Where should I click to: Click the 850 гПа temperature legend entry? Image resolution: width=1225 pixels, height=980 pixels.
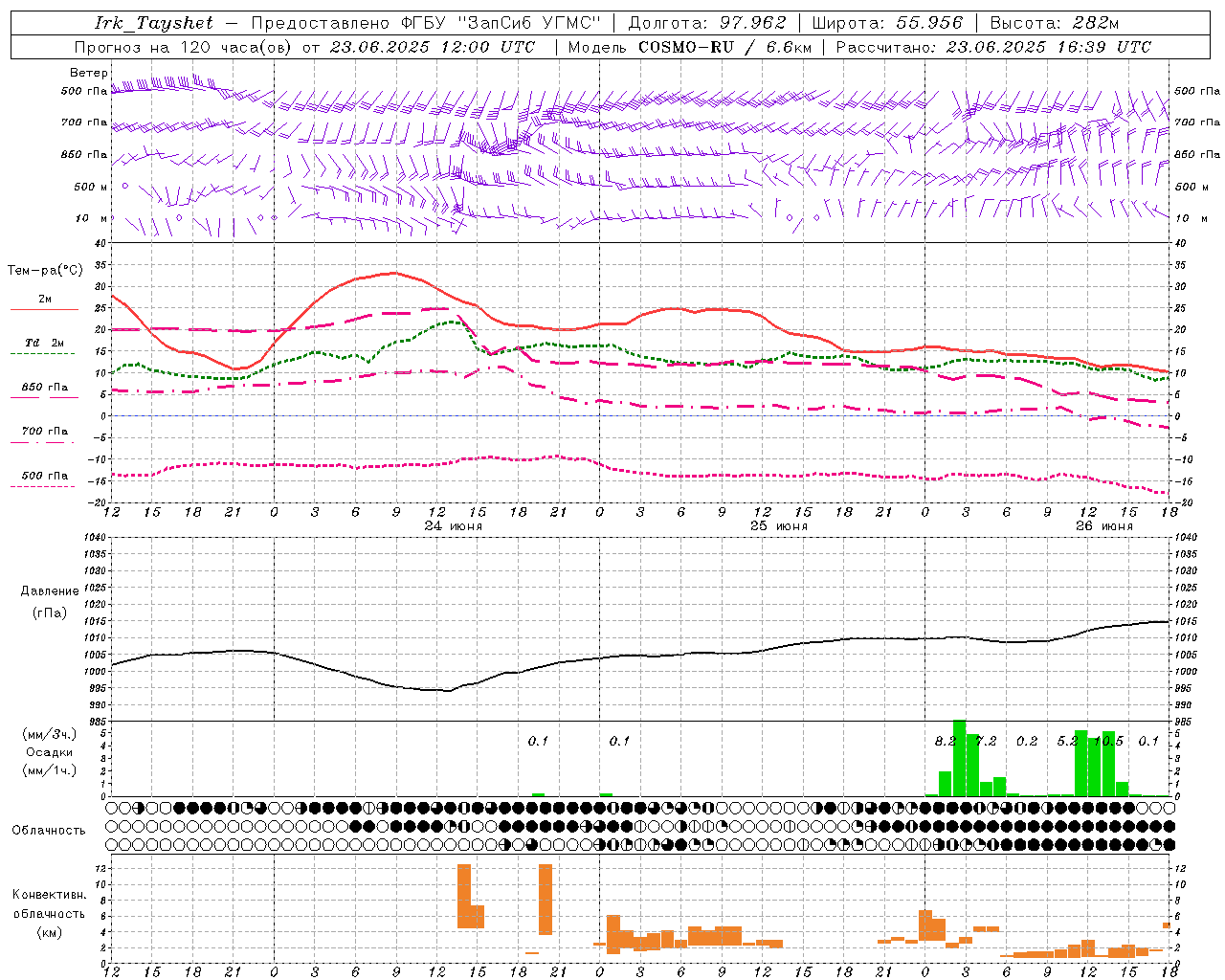45,388
